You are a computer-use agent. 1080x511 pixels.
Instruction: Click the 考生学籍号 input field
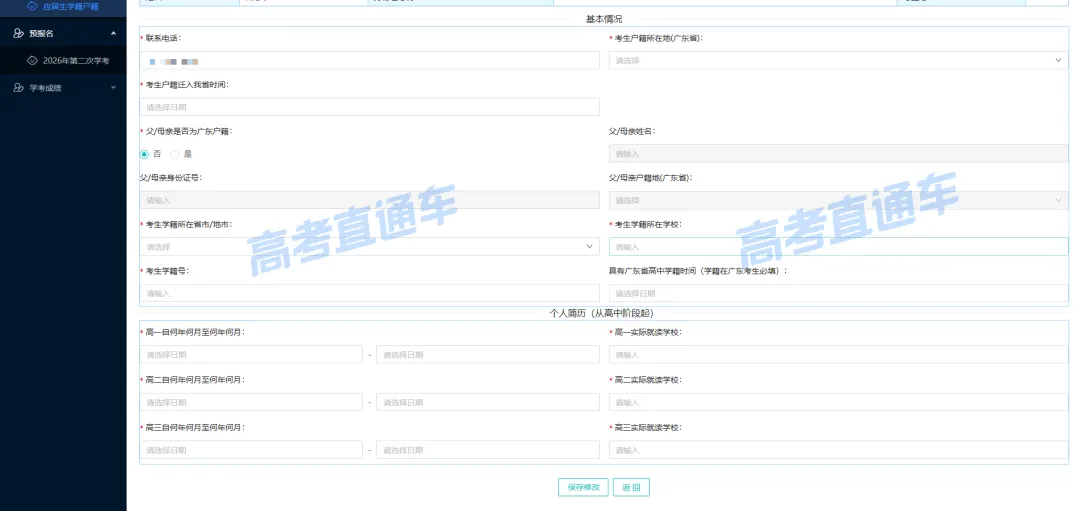[369, 293]
